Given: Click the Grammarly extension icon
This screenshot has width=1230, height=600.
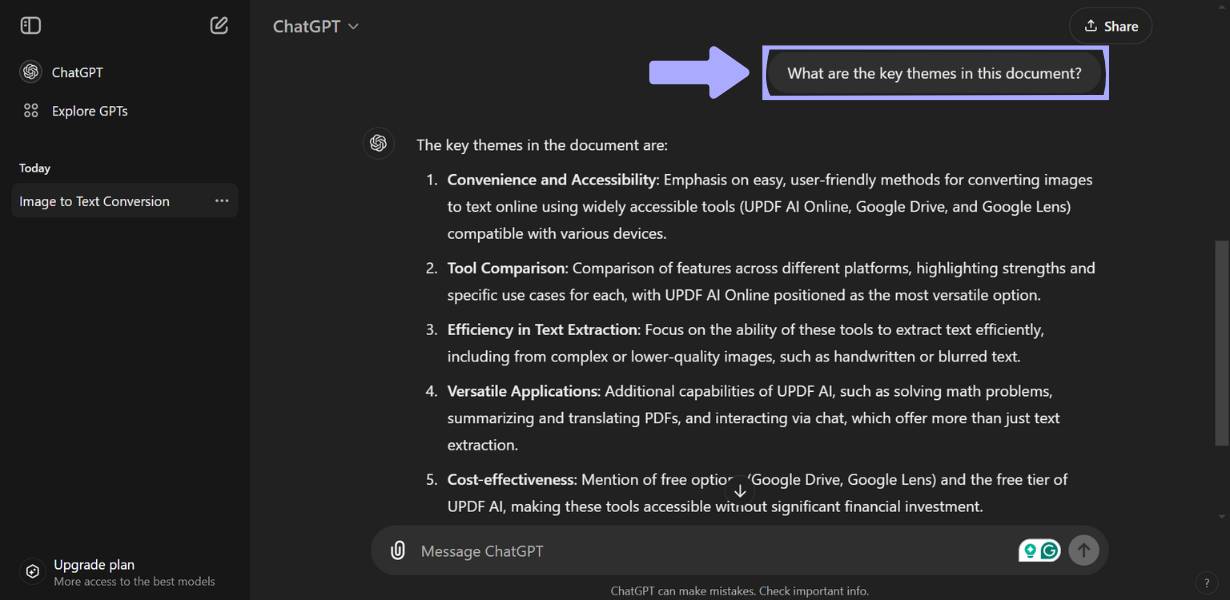Looking at the screenshot, I should 1049,550.
